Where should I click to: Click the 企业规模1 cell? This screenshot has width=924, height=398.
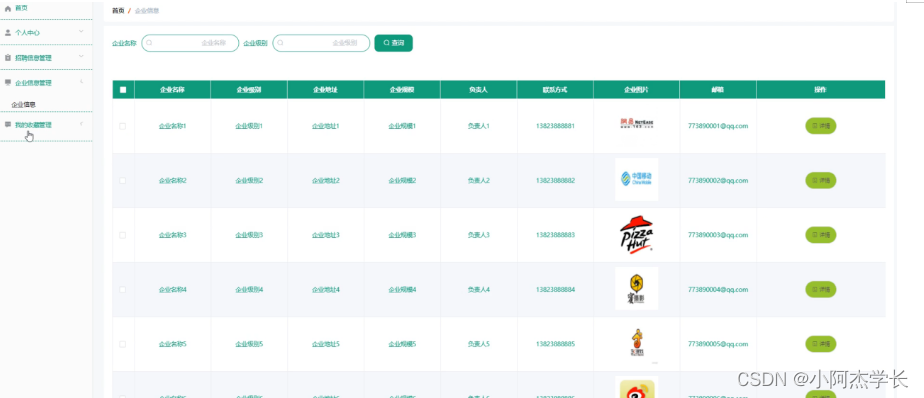[402, 126]
